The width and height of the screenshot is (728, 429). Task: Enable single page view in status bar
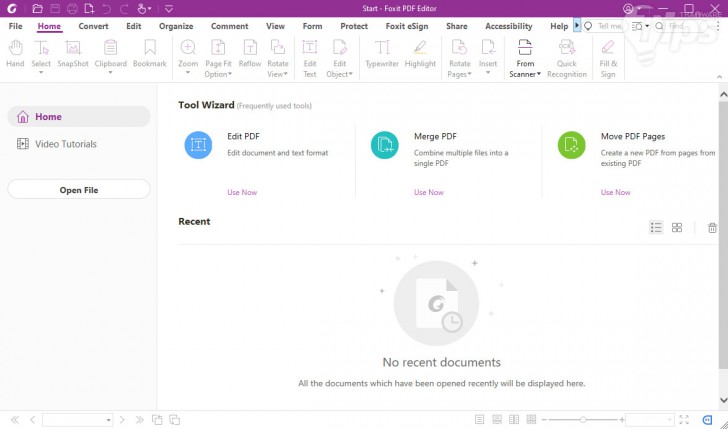[480, 420]
